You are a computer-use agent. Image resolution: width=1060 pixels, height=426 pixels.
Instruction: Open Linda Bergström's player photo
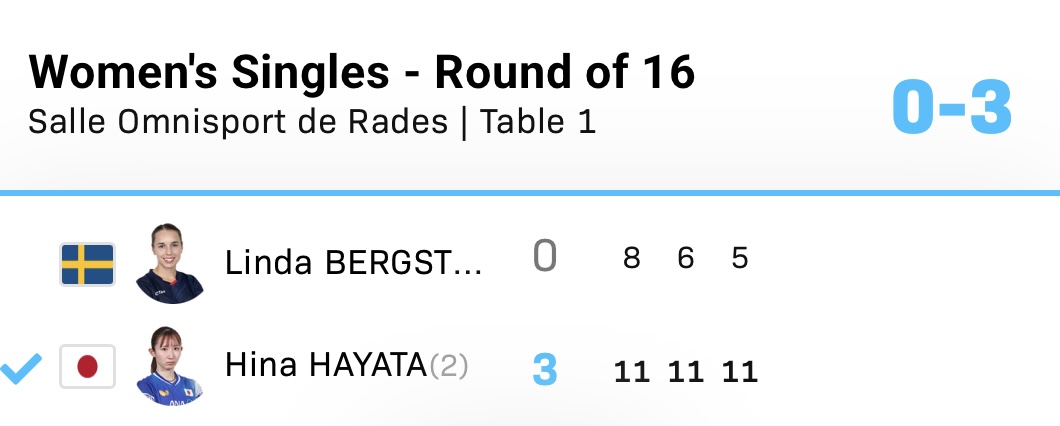coord(170,263)
